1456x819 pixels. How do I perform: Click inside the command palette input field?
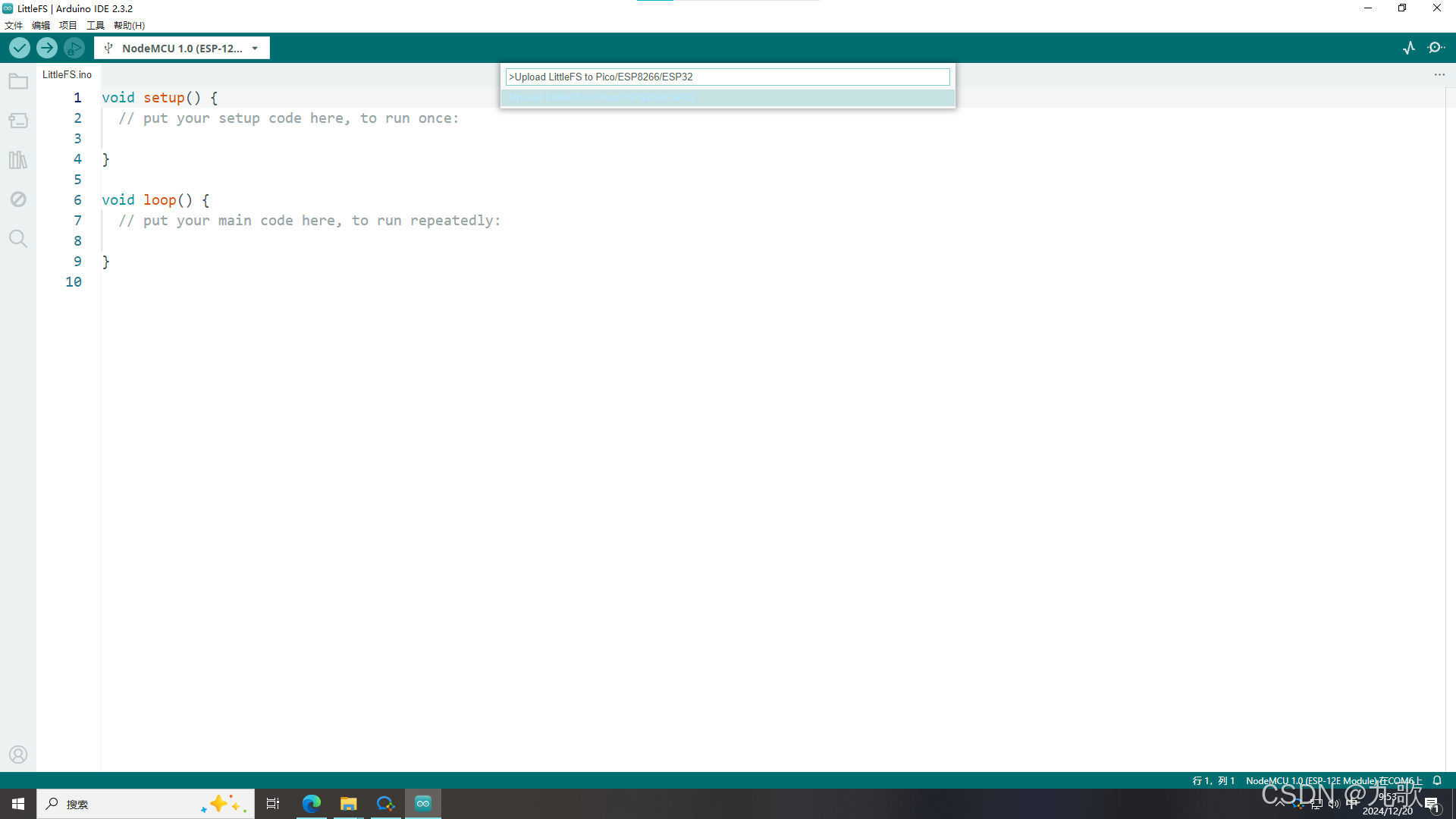(727, 77)
